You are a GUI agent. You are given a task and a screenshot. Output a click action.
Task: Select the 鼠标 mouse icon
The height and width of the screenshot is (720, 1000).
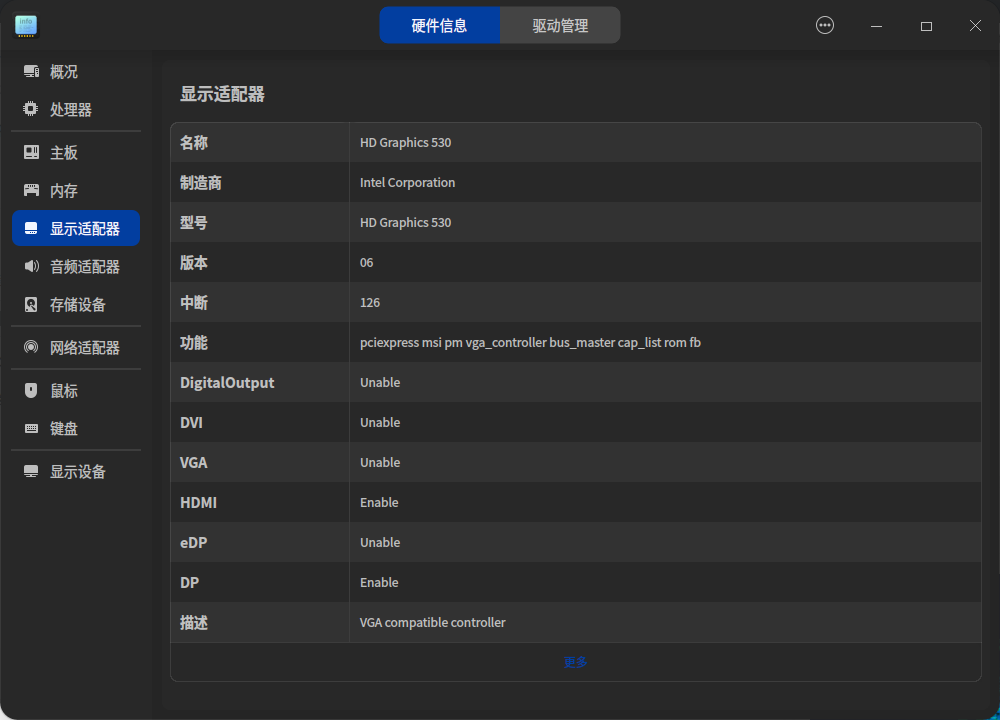(31, 390)
